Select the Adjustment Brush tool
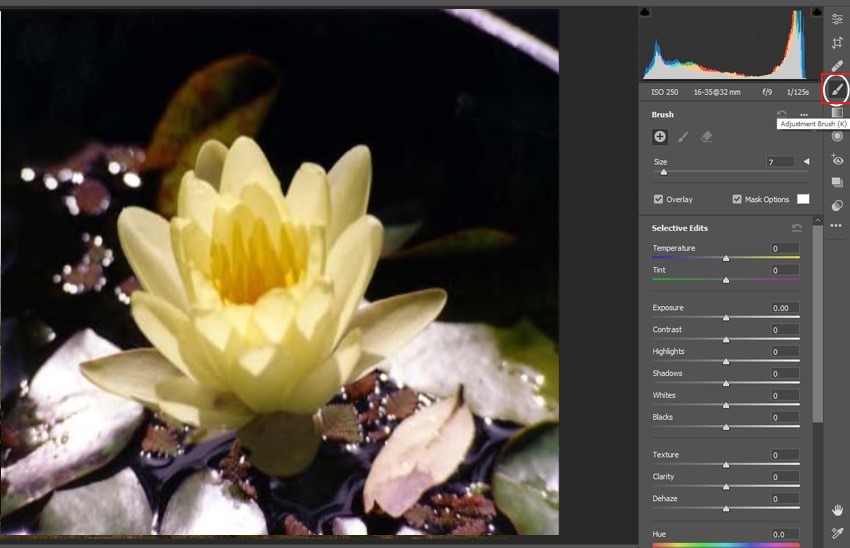Image resolution: width=850 pixels, height=548 pixels. click(x=836, y=90)
